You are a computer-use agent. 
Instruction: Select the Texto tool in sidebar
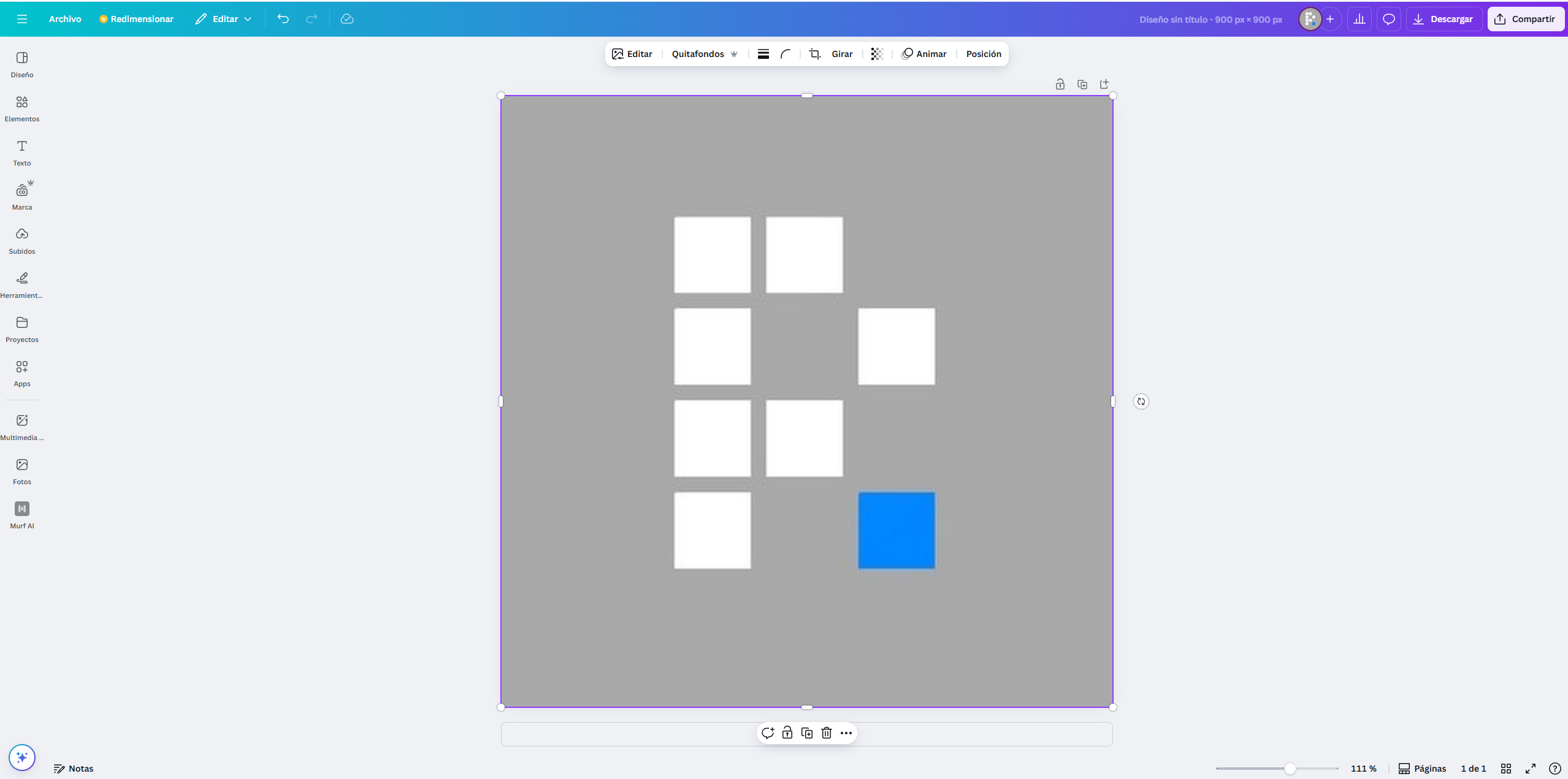click(x=22, y=153)
